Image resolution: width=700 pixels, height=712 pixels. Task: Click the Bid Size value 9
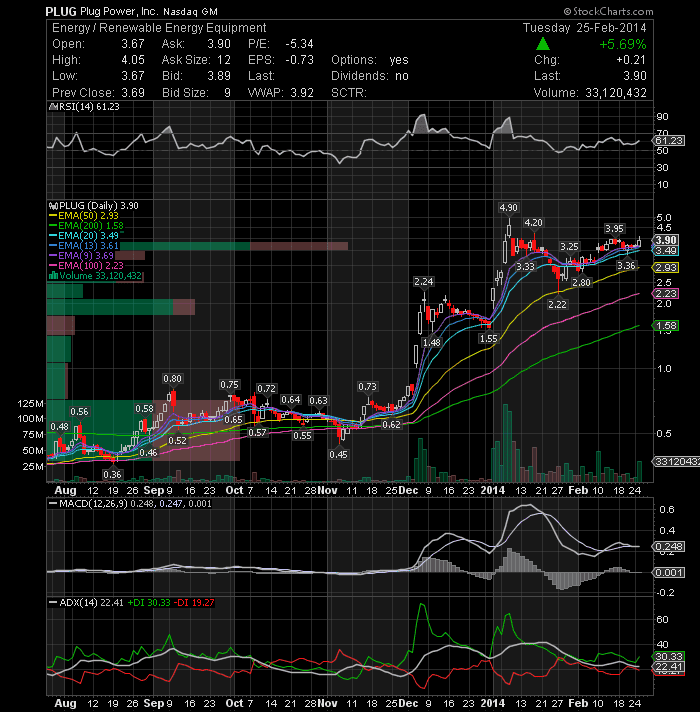pos(227,93)
